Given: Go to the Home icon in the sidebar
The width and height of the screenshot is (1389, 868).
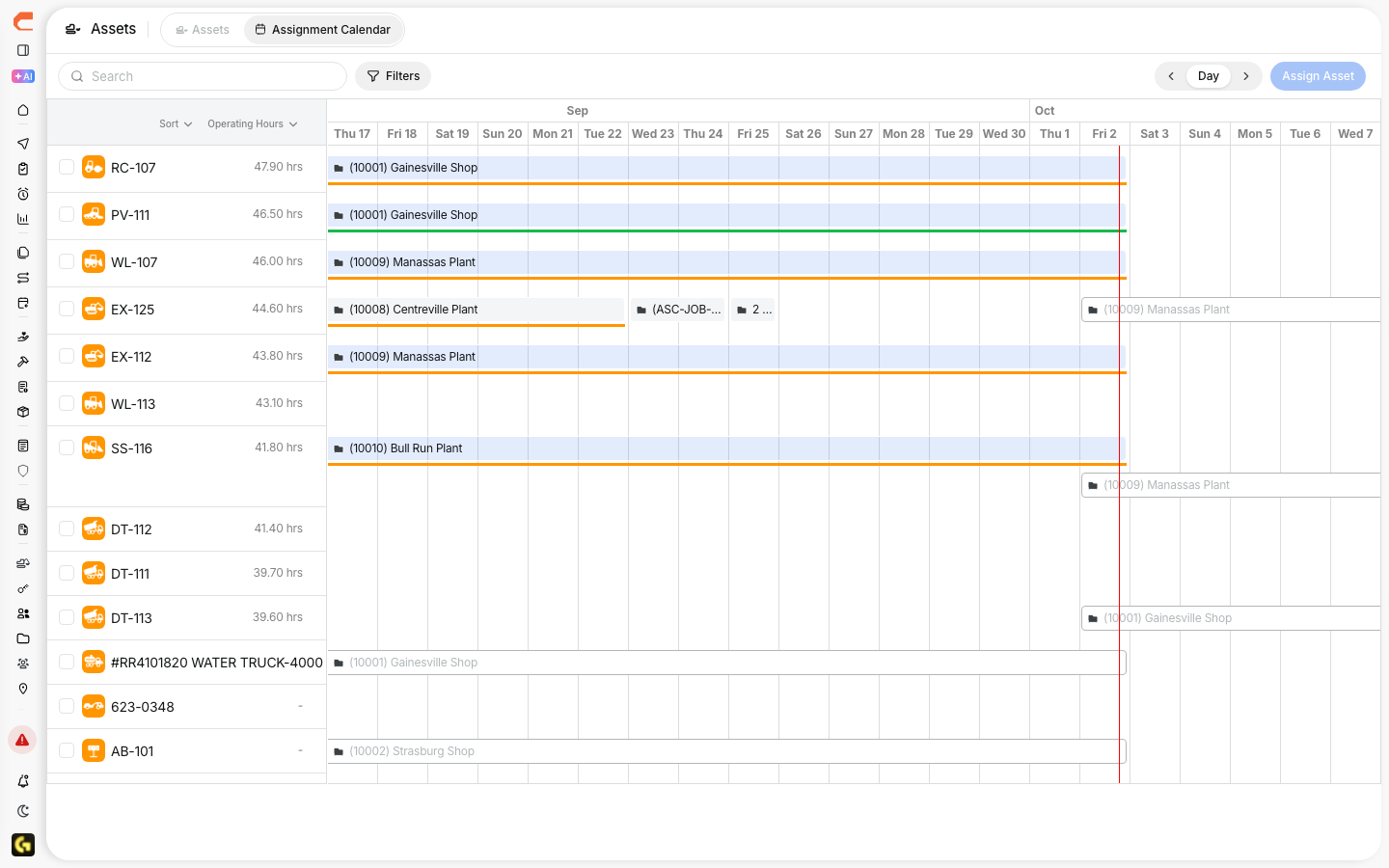Looking at the screenshot, I should pos(23,110).
